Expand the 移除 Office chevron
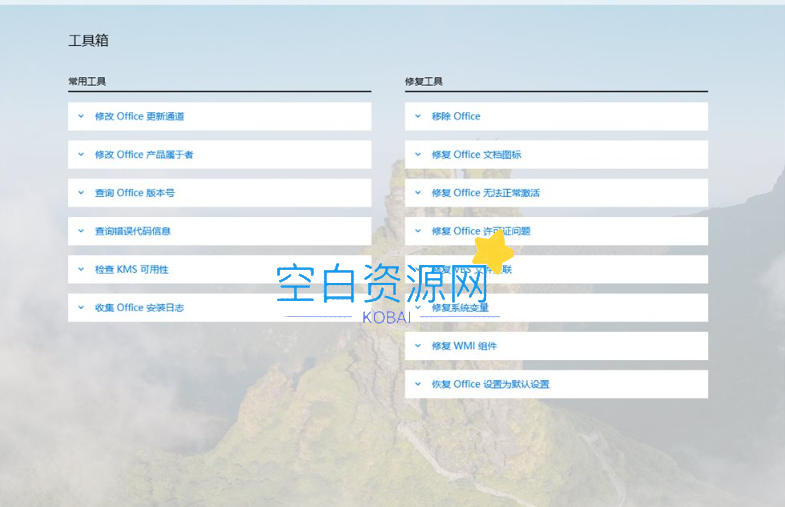 click(418, 116)
